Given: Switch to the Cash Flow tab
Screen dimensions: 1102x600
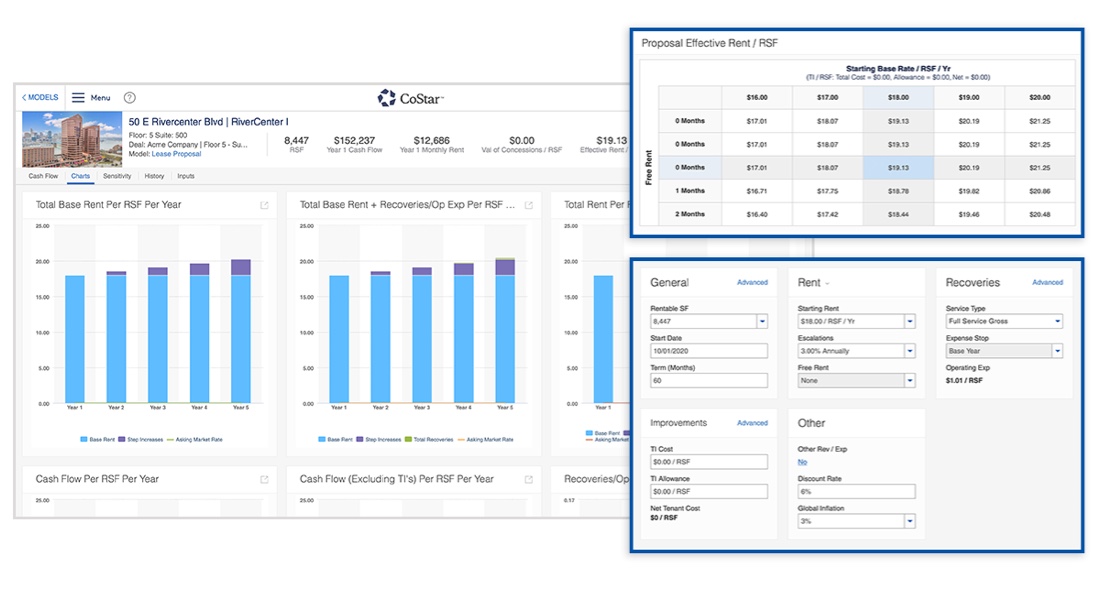Looking at the screenshot, I should click(x=43, y=176).
